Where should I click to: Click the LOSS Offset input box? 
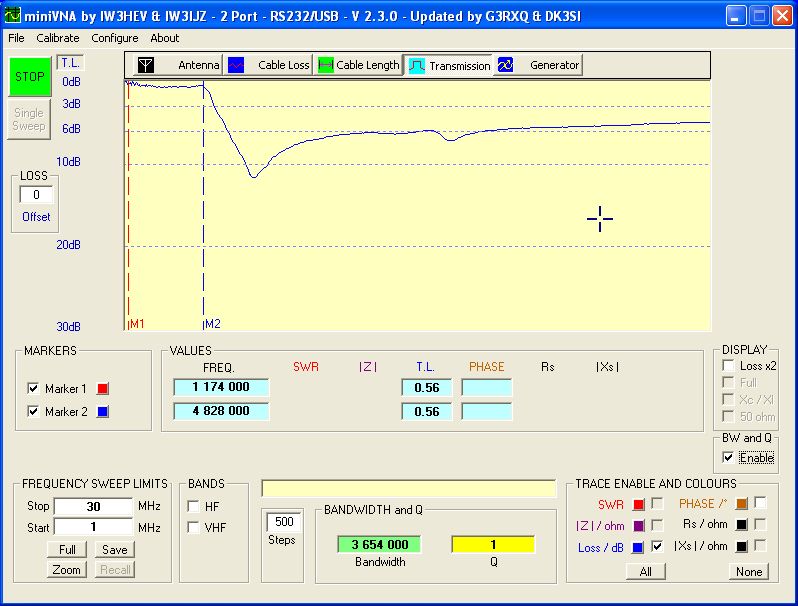pyautogui.click(x=36, y=195)
